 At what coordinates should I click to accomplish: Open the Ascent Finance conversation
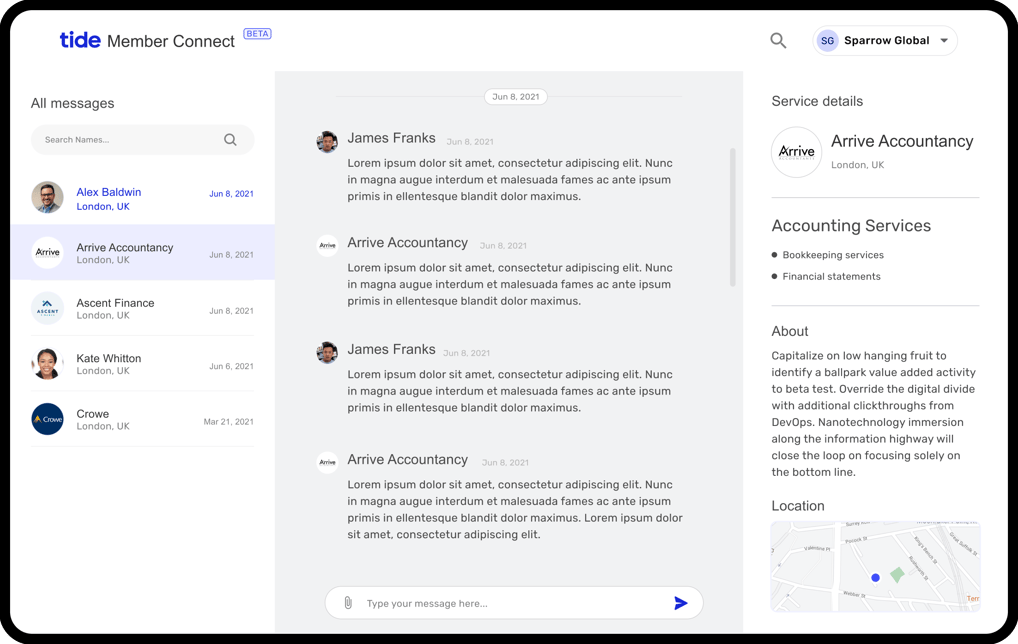click(x=142, y=308)
